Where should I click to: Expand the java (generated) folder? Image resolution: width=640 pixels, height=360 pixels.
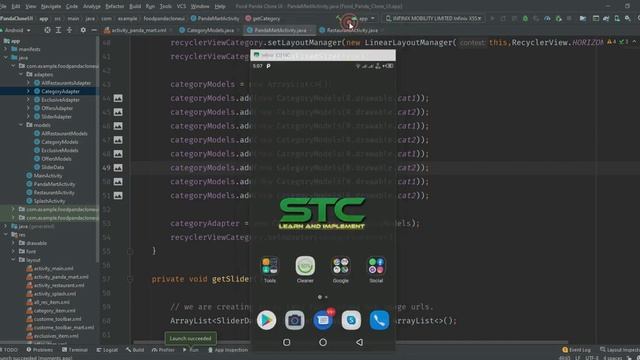point(6,226)
